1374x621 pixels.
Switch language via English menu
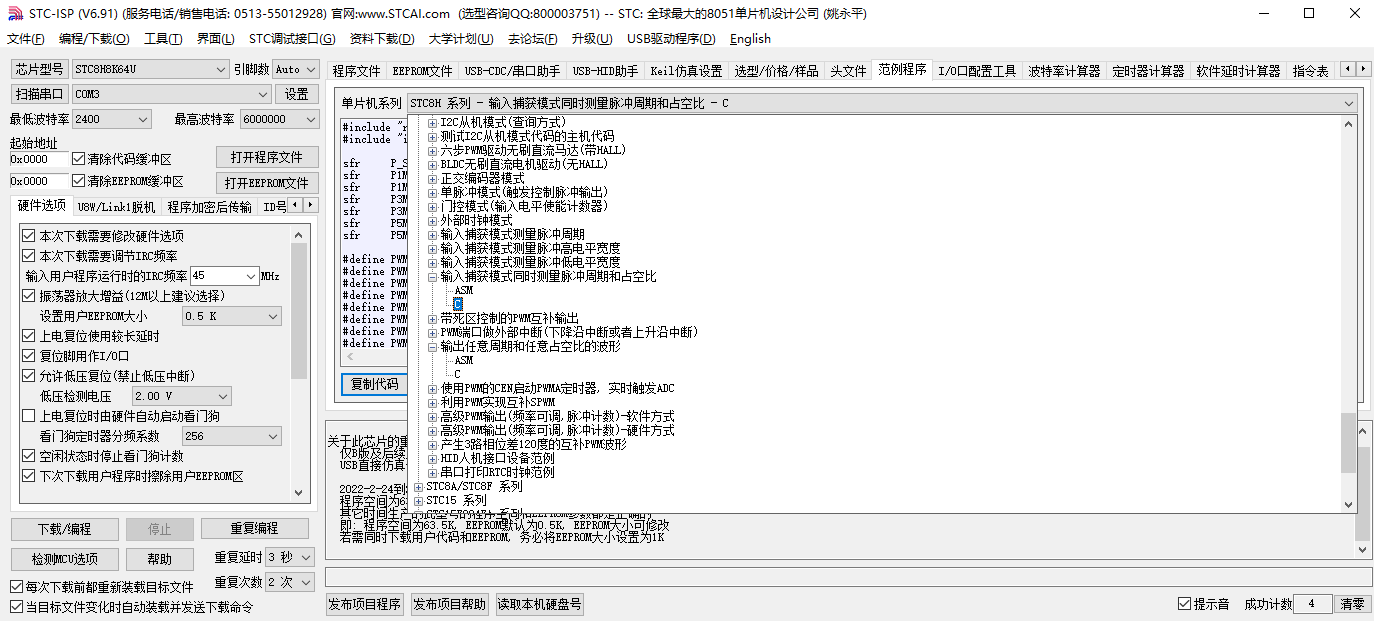pyautogui.click(x=750, y=38)
